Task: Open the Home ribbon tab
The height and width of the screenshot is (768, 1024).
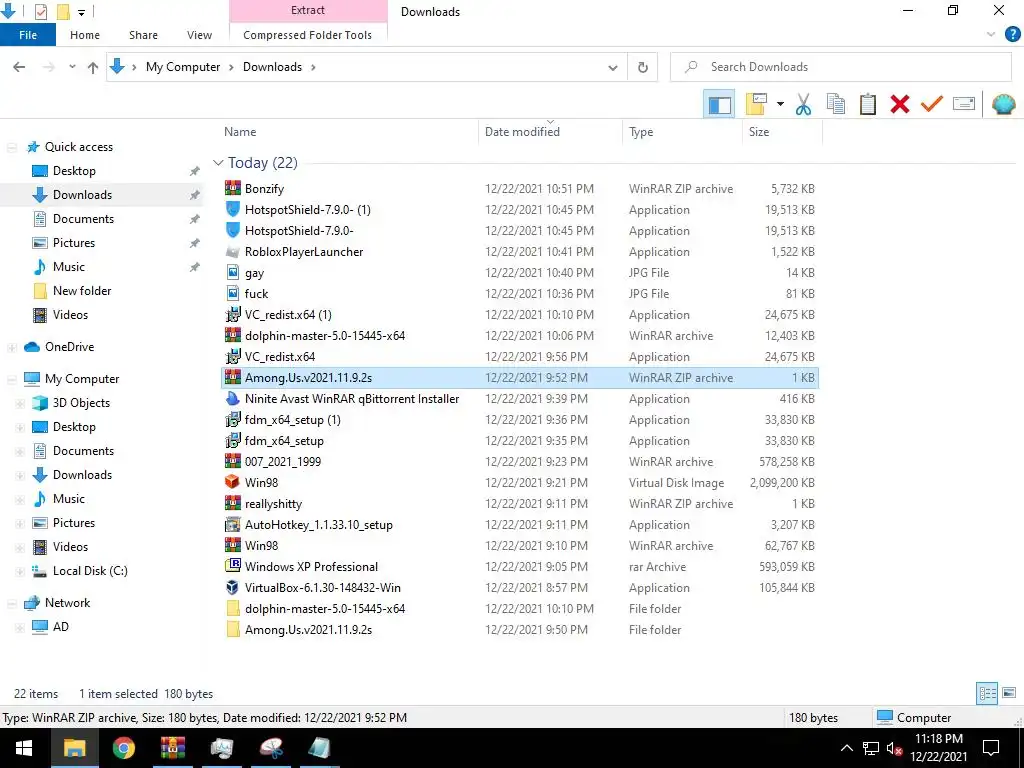Action: [x=85, y=35]
